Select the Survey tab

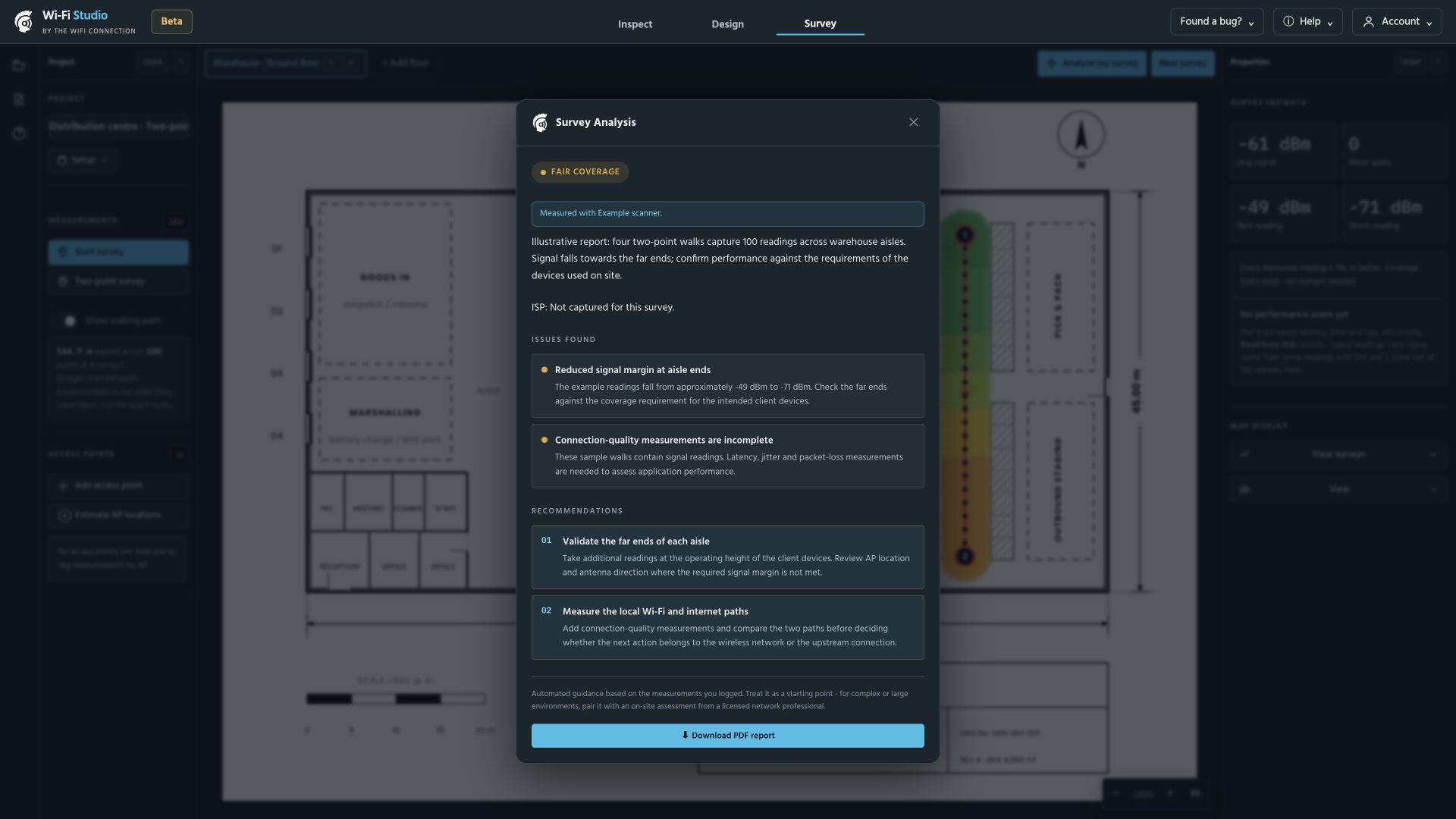pos(820,24)
